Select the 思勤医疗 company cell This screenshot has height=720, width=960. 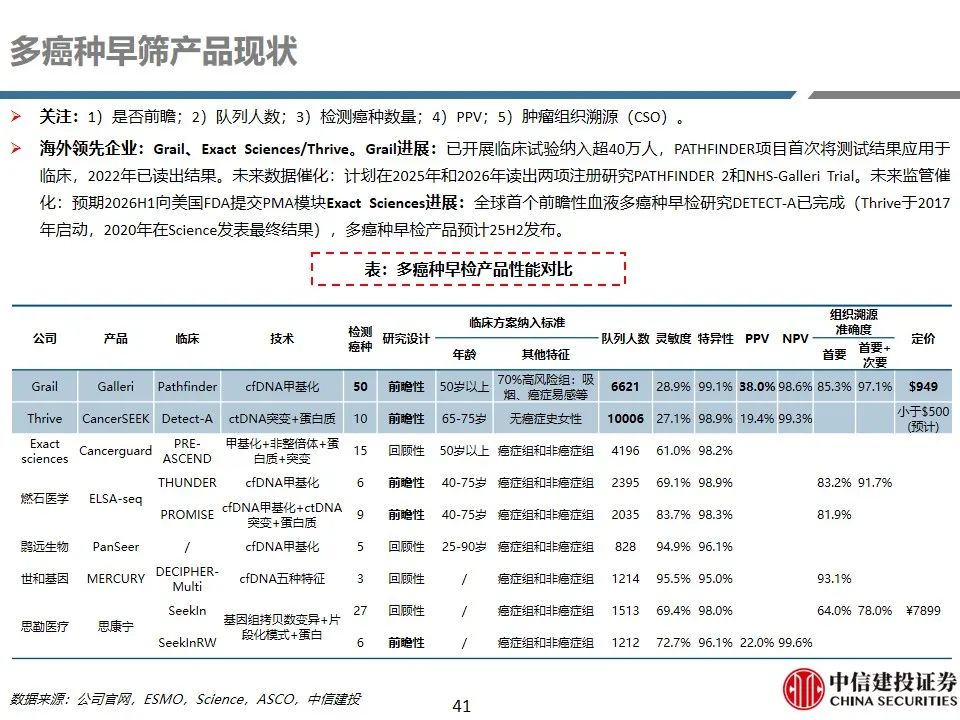(x=45, y=626)
